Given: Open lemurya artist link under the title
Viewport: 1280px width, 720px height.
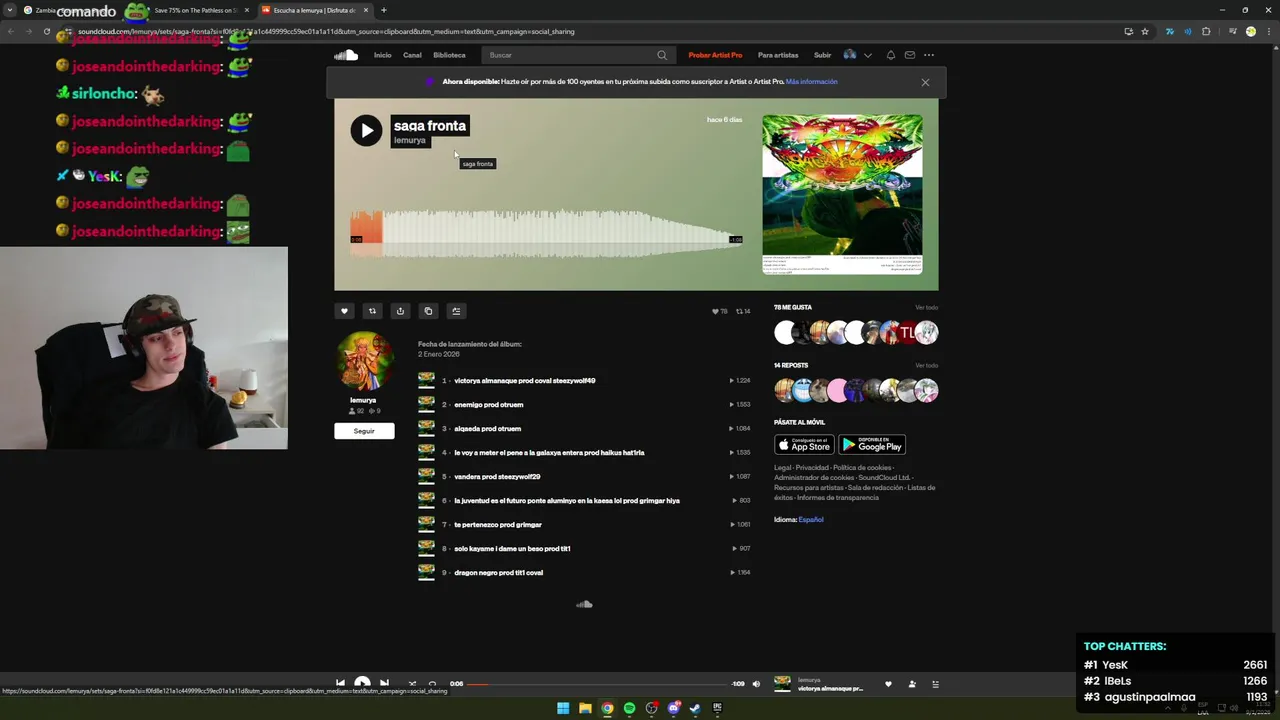Looking at the screenshot, I should pyautogui.click(x=410, y=141).
